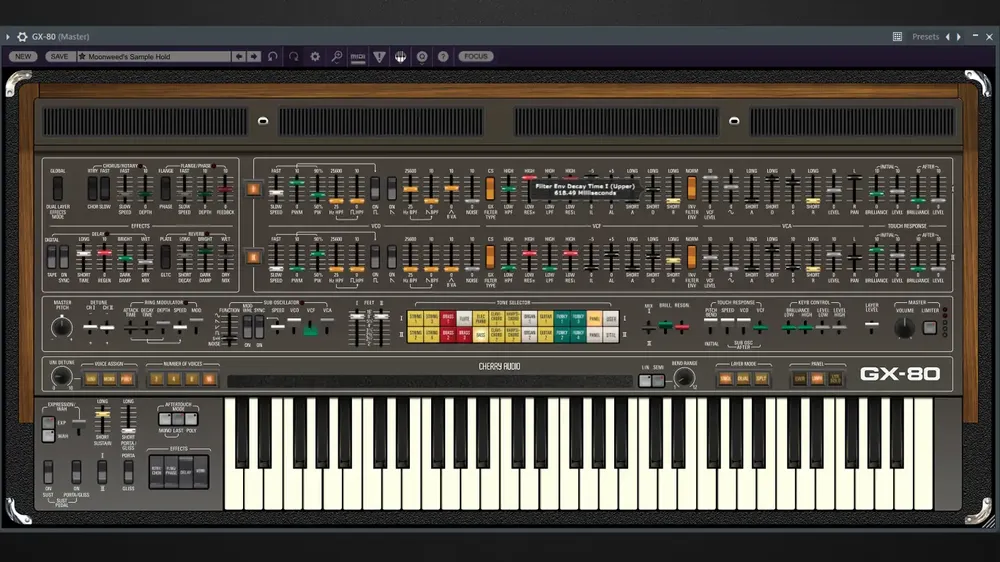The height and width of the screenshot is (562, 1000).
Task: Enable the Poly voice assign button
Action: 126,379
